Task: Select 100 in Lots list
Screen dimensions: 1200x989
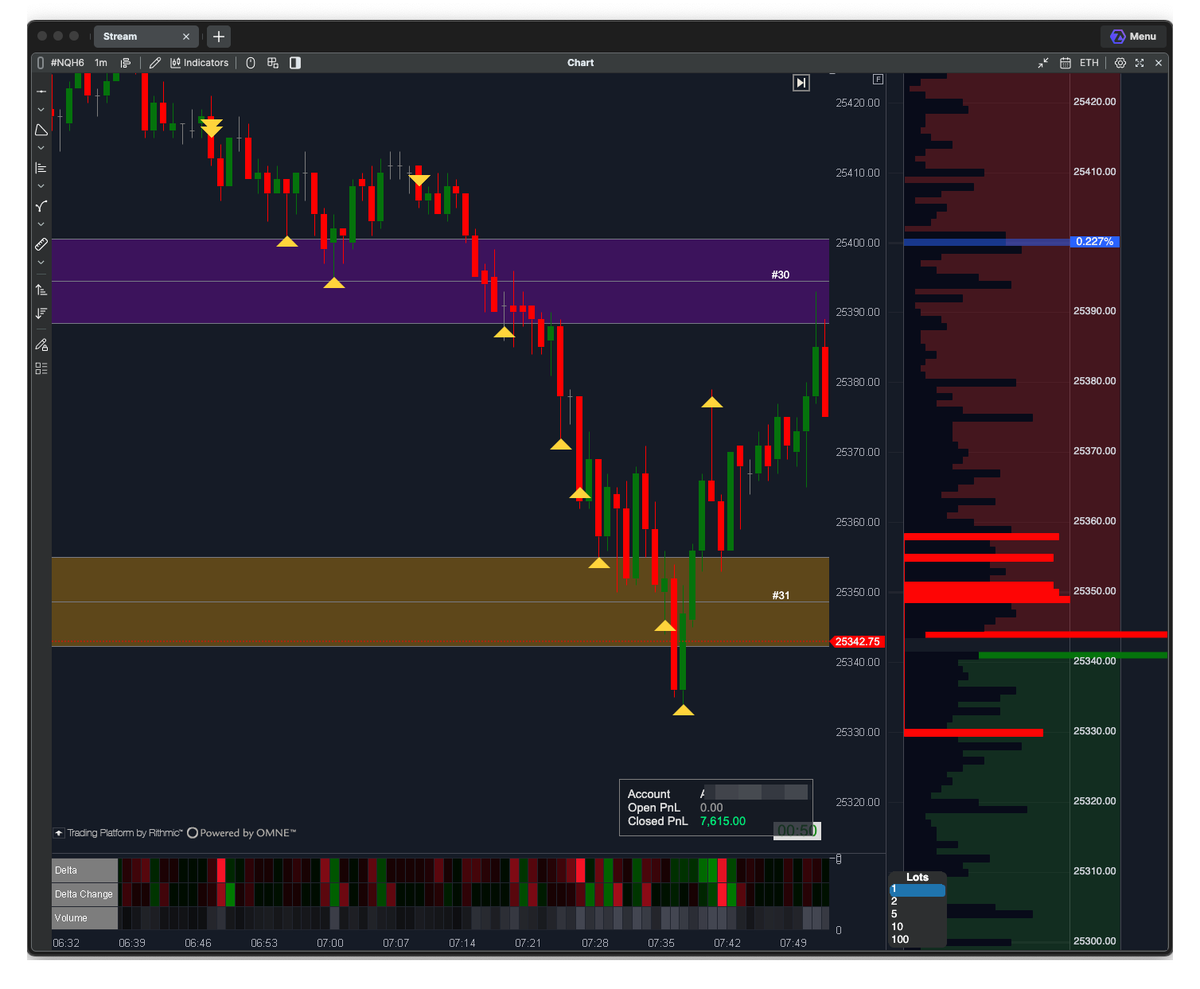Action: tap(917, 939)
